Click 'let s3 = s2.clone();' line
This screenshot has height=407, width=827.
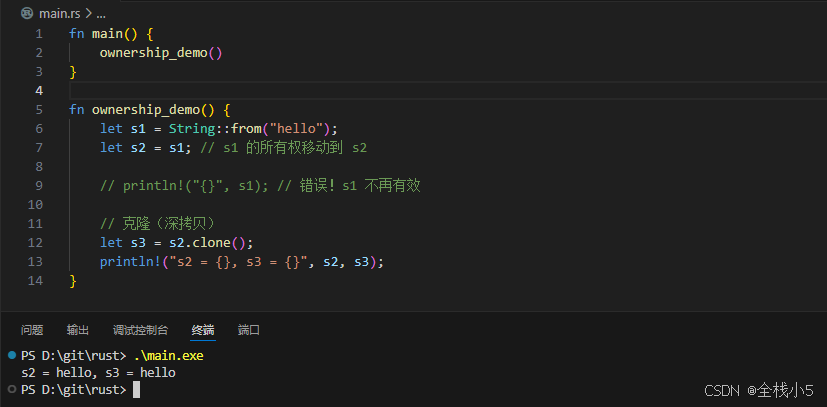[177, 243]
